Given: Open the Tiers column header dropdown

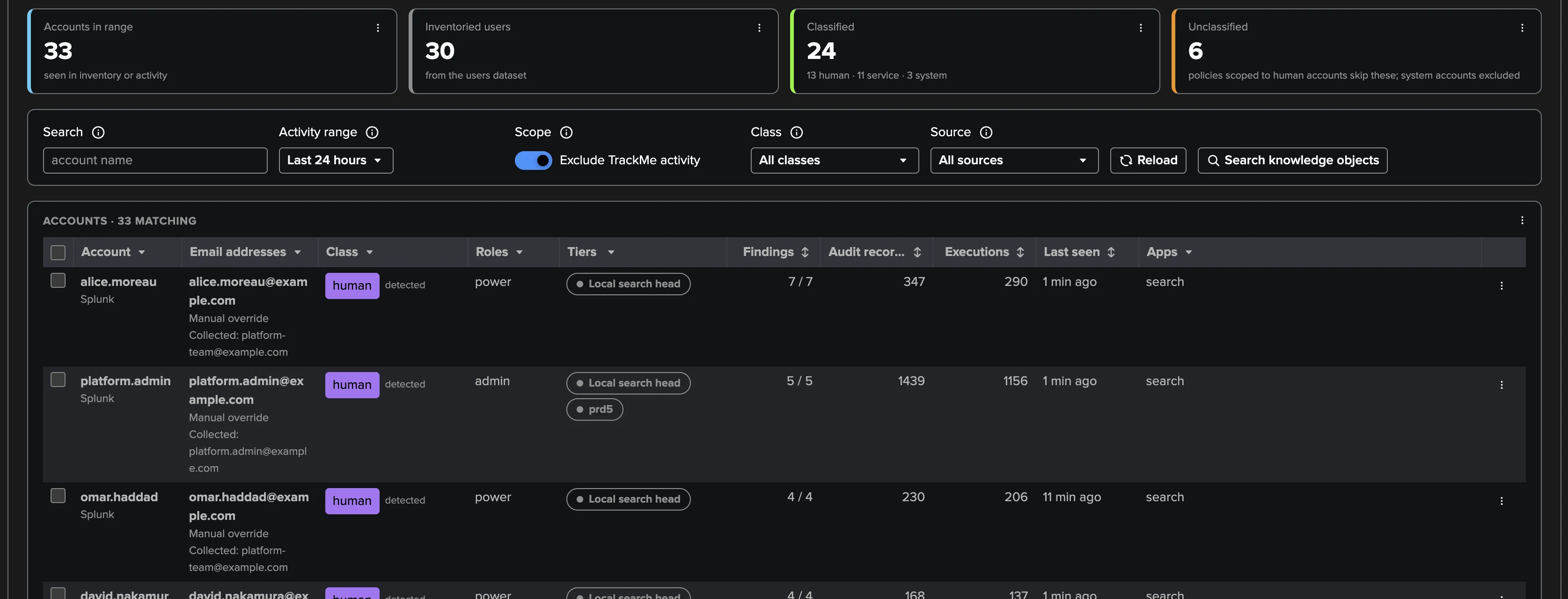Looking at the screenshot, I should point(610,253).
